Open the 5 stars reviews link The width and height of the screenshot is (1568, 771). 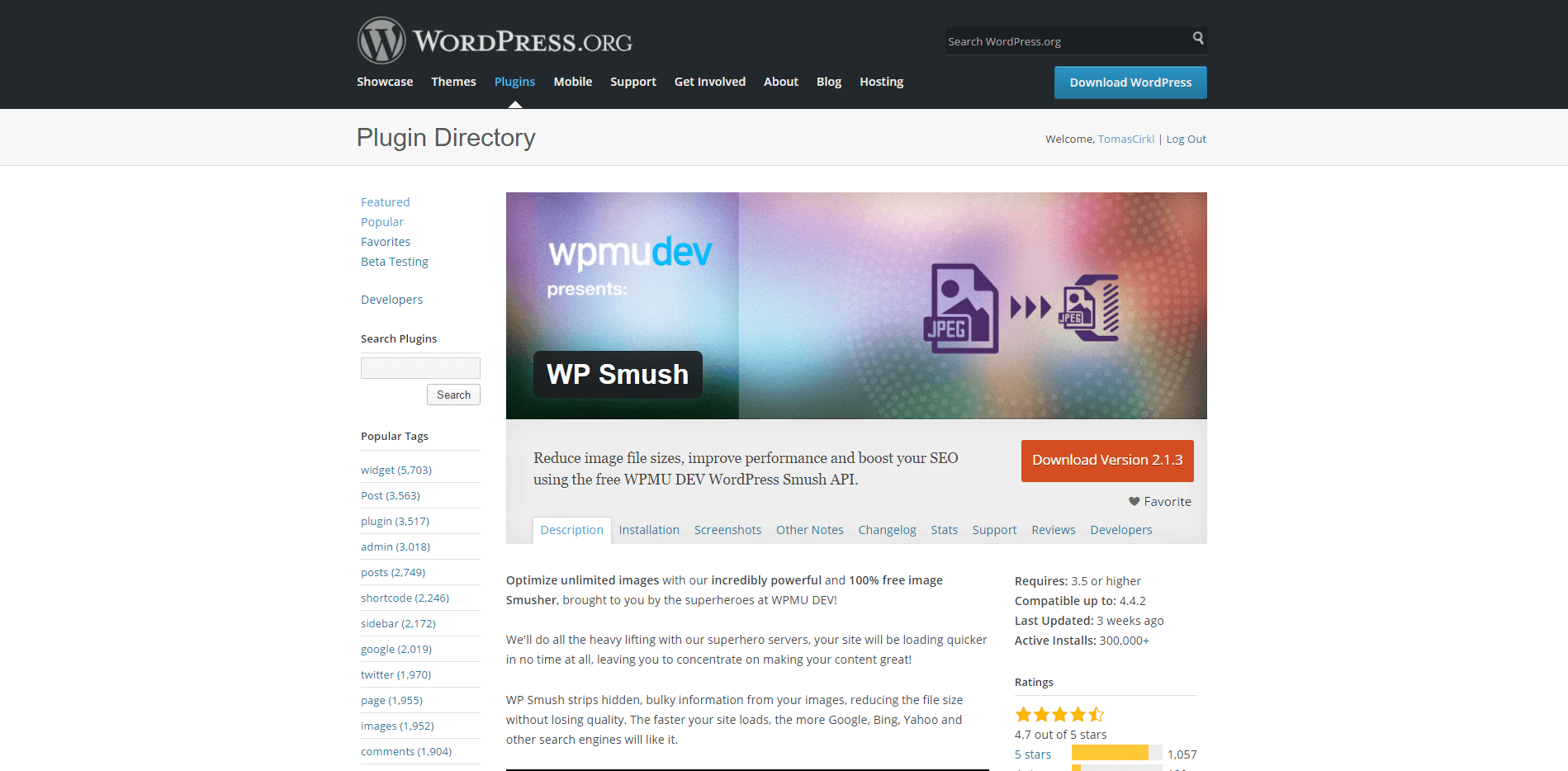click(x=1033, y=754)
